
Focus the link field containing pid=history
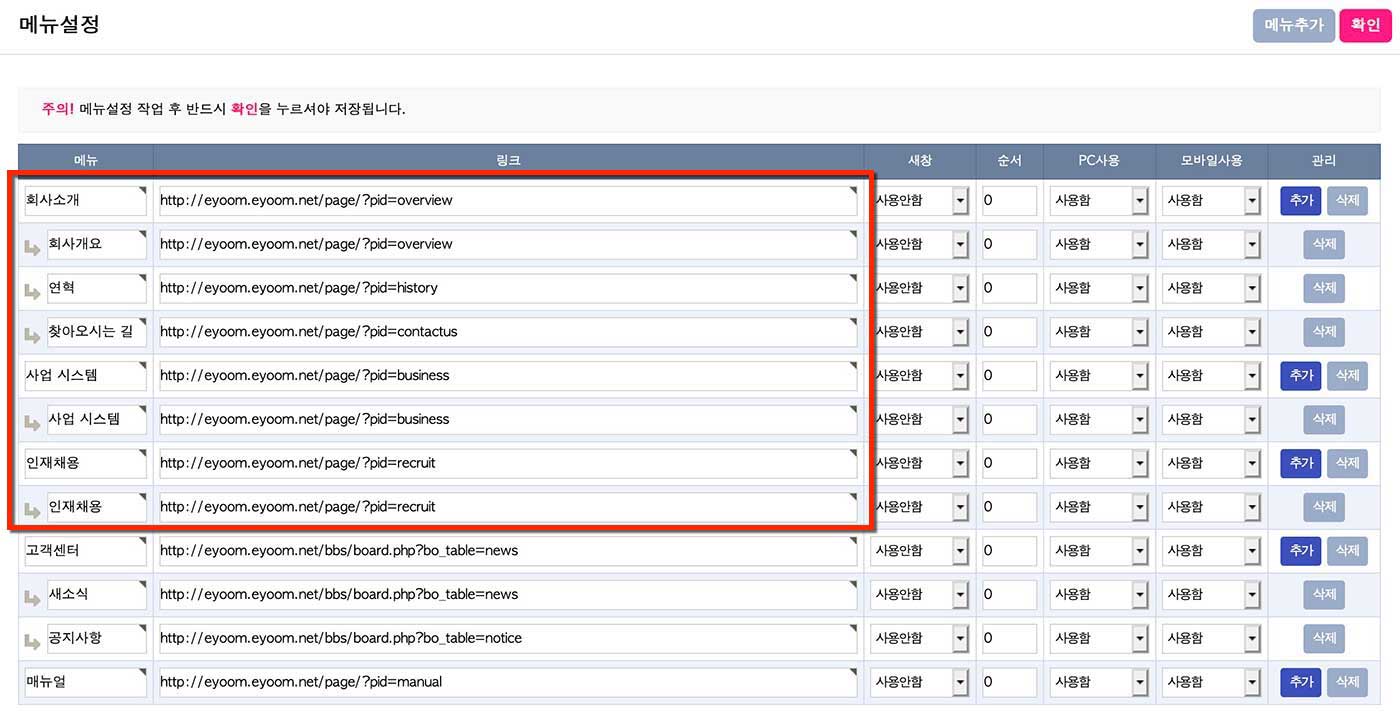pos(508,288)
